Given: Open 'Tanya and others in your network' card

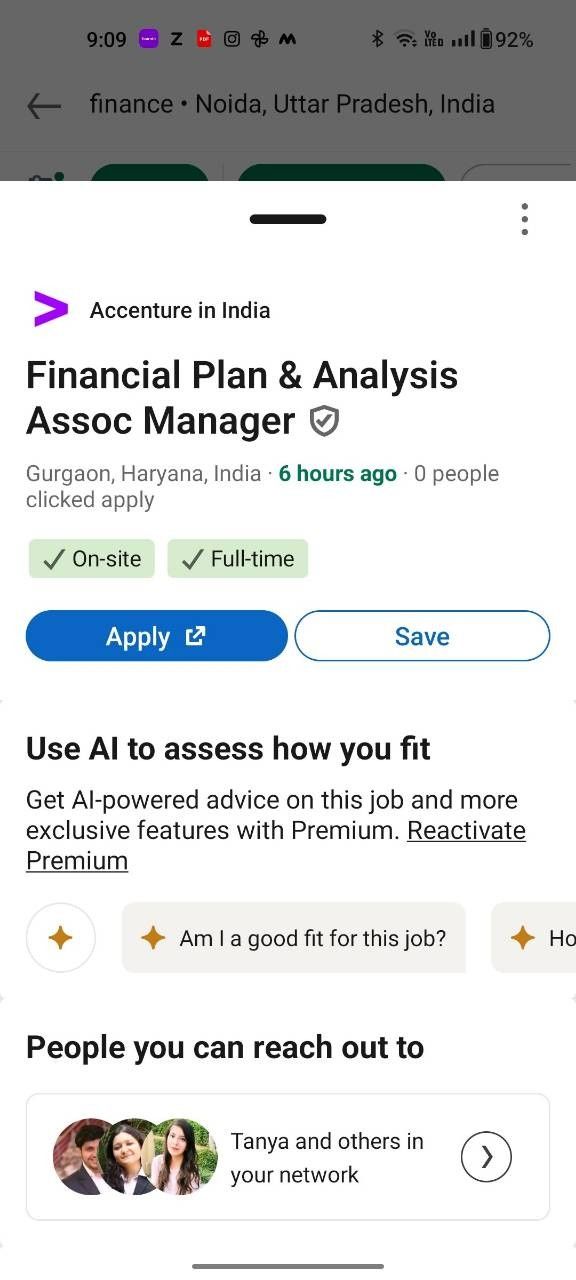Looking at the screenshot, I should [x=288, y=1157].
